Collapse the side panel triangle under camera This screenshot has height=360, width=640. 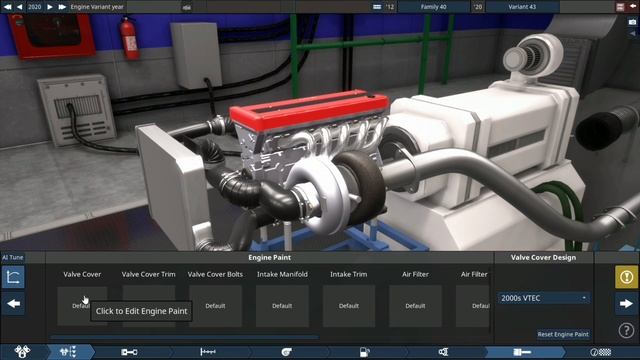(x=633, y=34)
